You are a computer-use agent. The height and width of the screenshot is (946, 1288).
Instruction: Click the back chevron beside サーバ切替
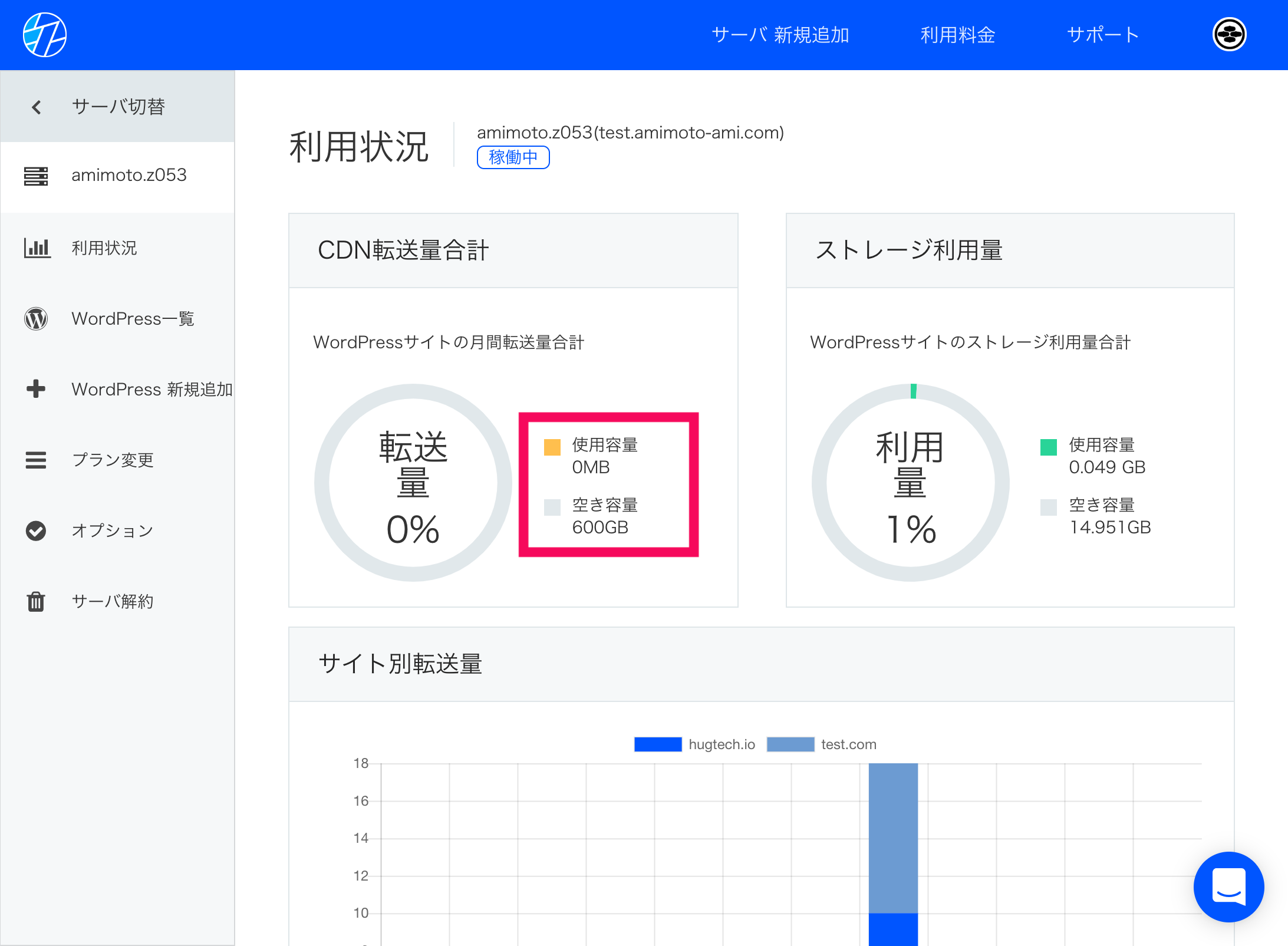[37, 107]
